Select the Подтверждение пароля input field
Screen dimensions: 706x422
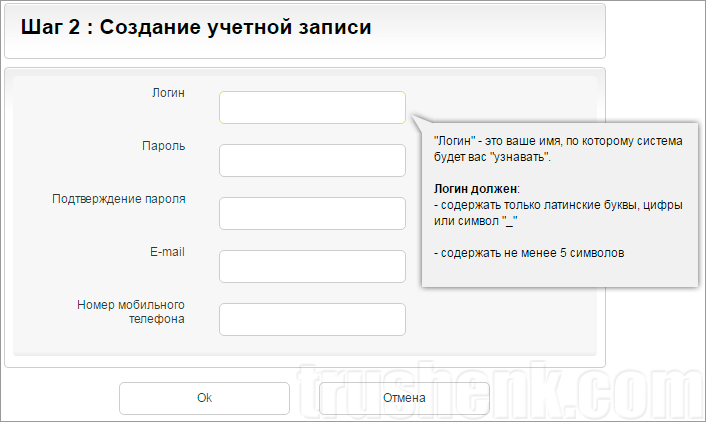click(312, 213)
